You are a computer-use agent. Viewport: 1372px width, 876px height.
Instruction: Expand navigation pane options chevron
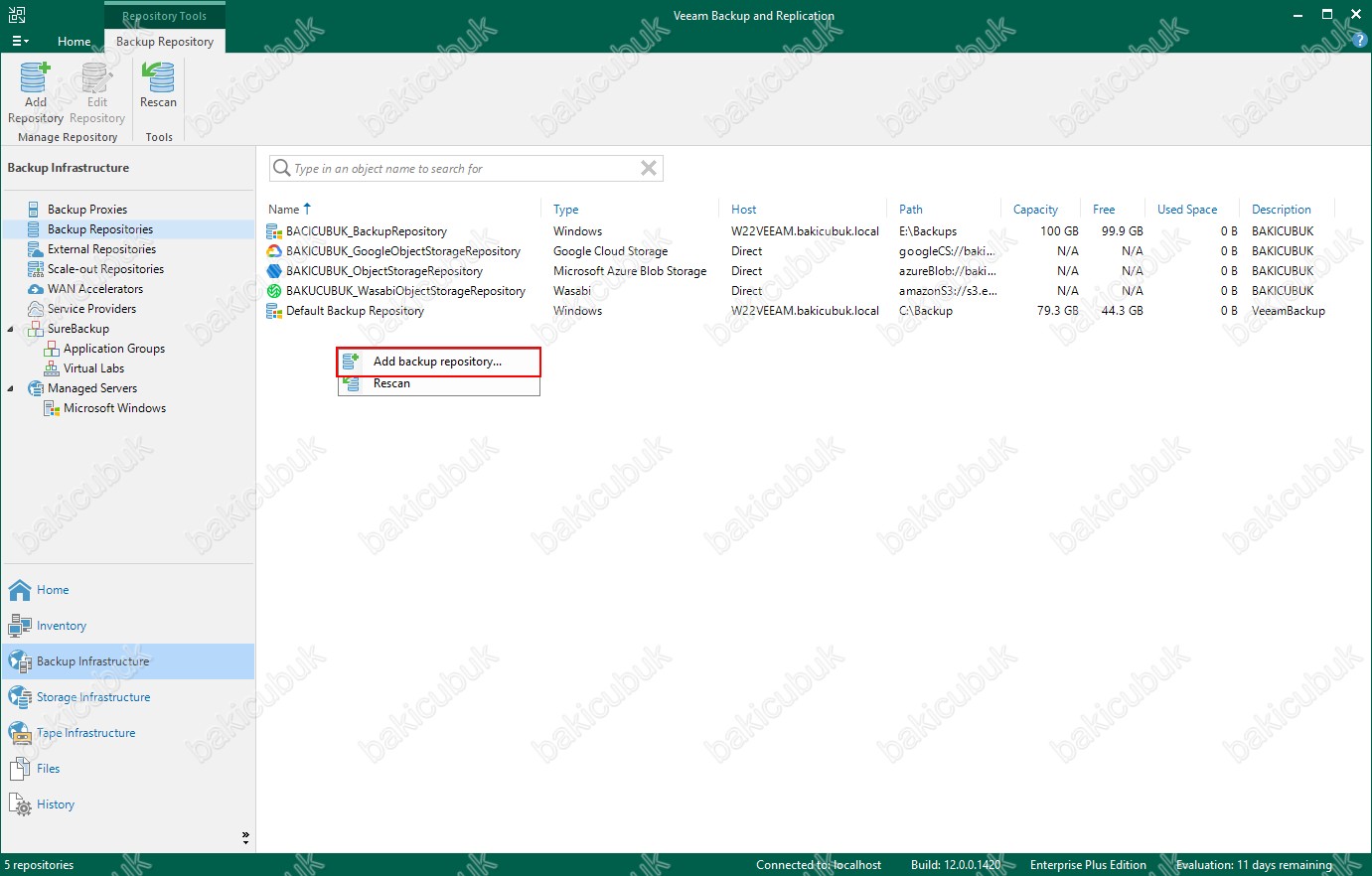245,838
